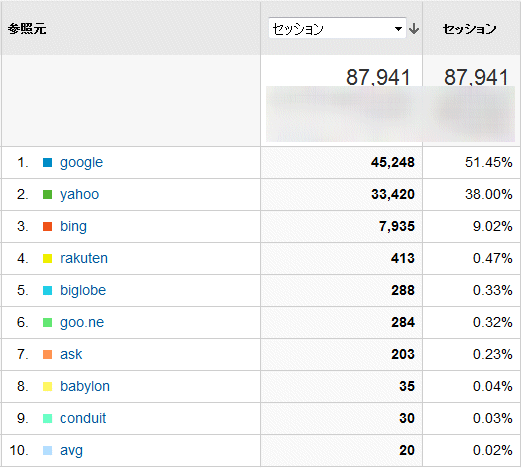
Task: Click the 参照元 column header
Action: point(27,29)
